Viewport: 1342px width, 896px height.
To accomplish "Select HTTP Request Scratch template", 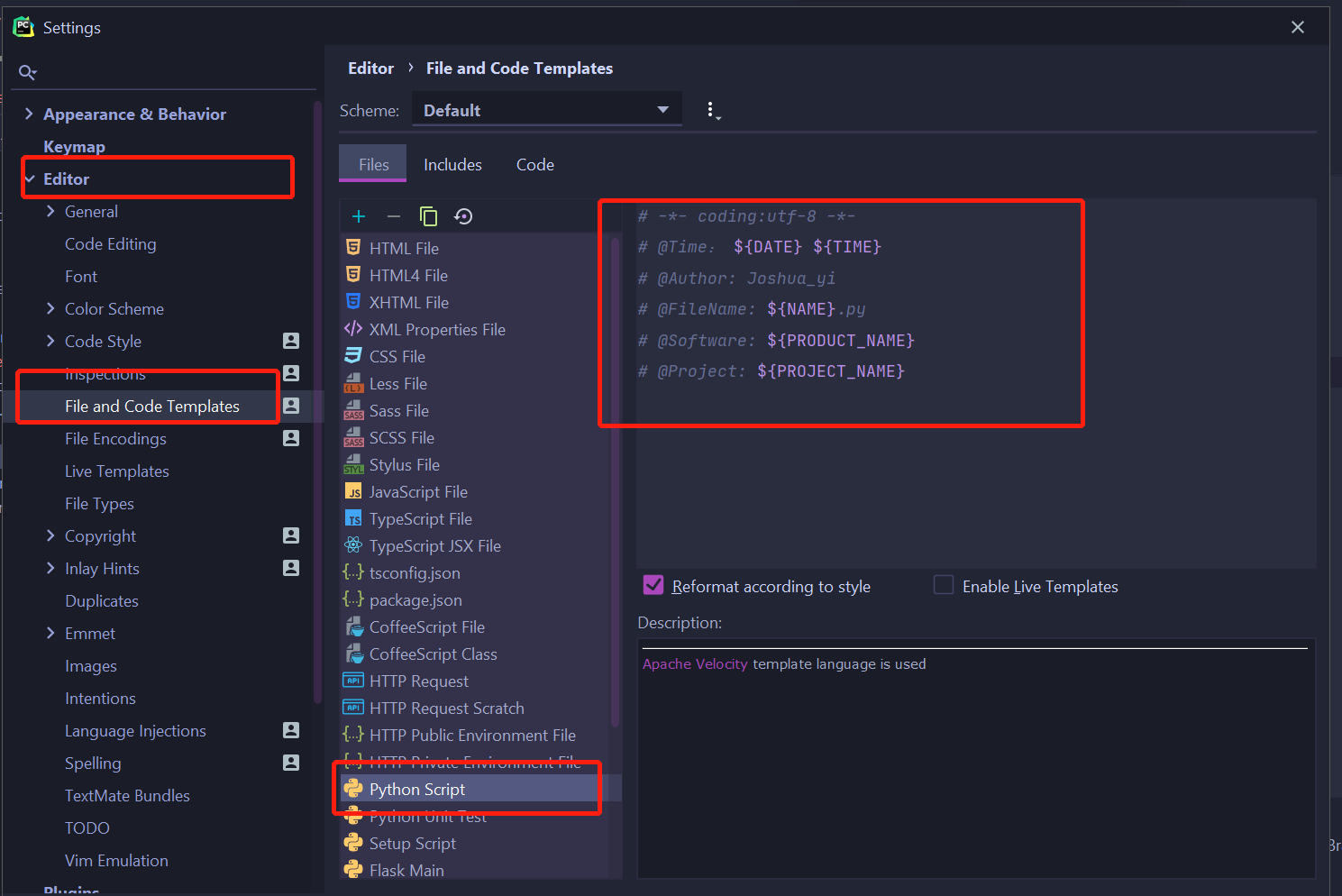I will [x=447, y=708].
